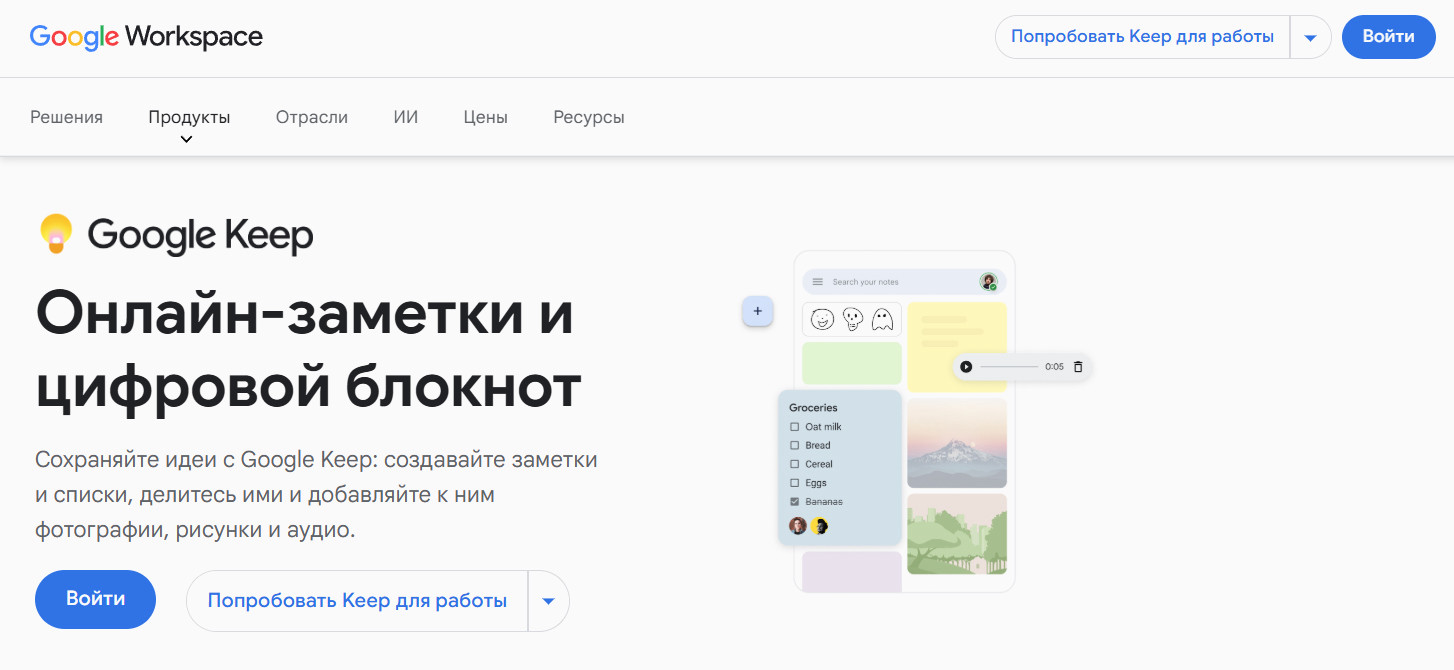
Task: Click the large Войти button in hero
Action: pyautogui.click(x=96, y=599)
